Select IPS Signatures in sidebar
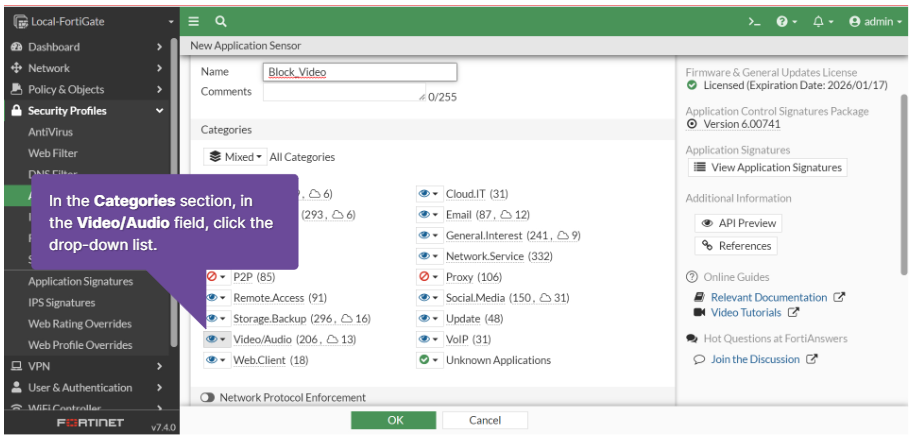Viewport: 912px width, 448px height. click(62, 303)
